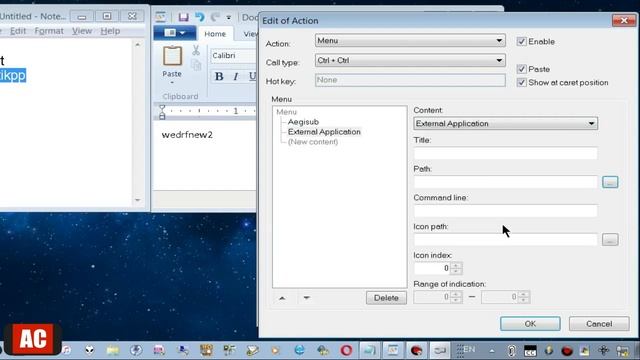Open the Action dropdown showing Menu
The height and width of the screenshot is (360, 640).
click(x=410, y=40)
